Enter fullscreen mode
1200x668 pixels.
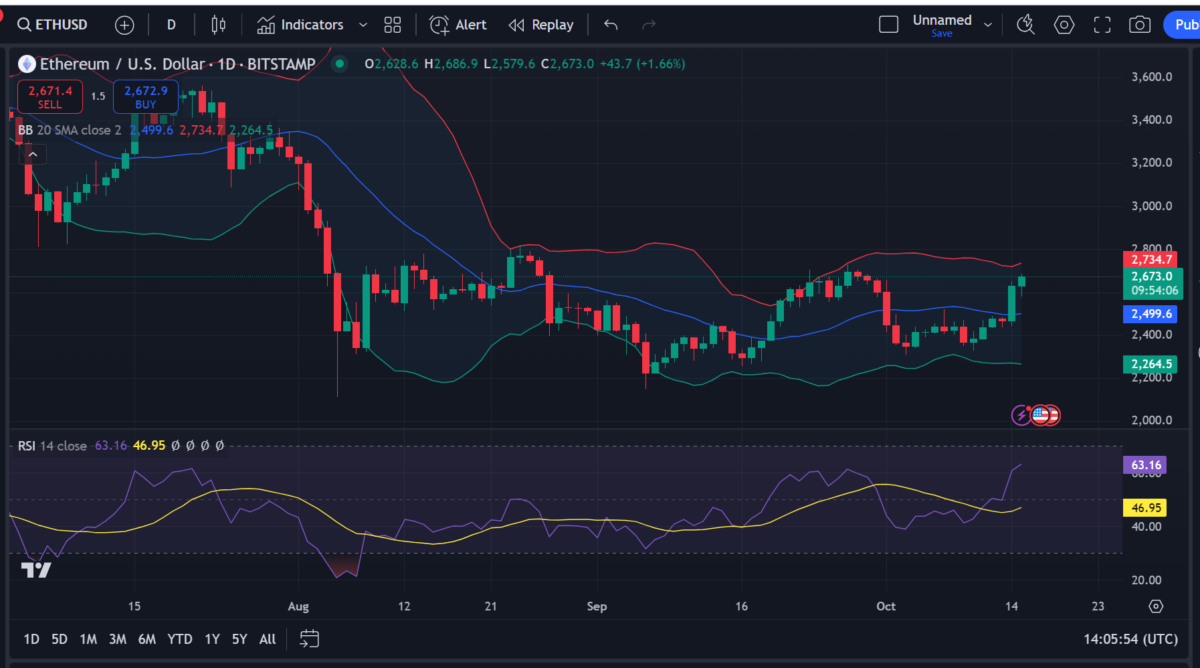(1101, 25)
